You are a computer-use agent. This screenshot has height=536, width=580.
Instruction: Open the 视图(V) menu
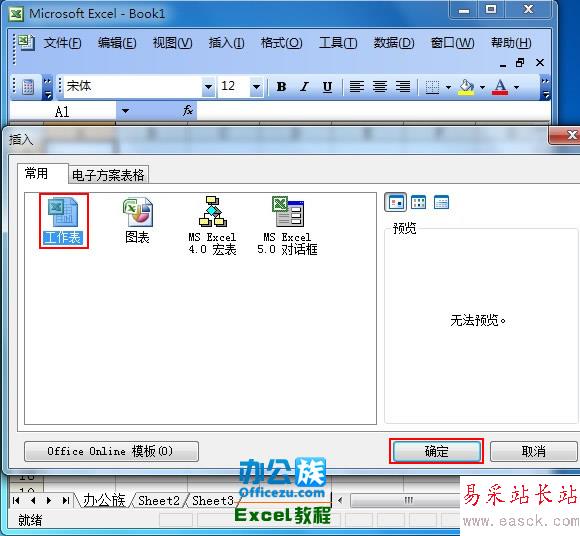pyautogui.click(x=172, y=43)
